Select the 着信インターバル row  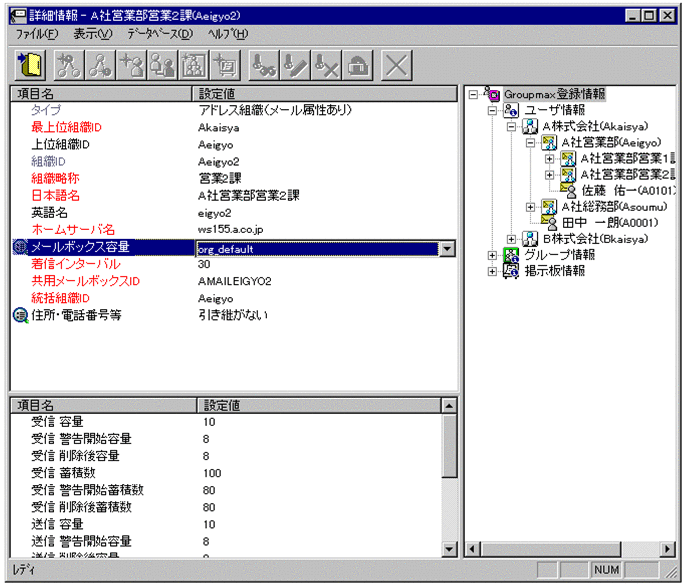234,264
